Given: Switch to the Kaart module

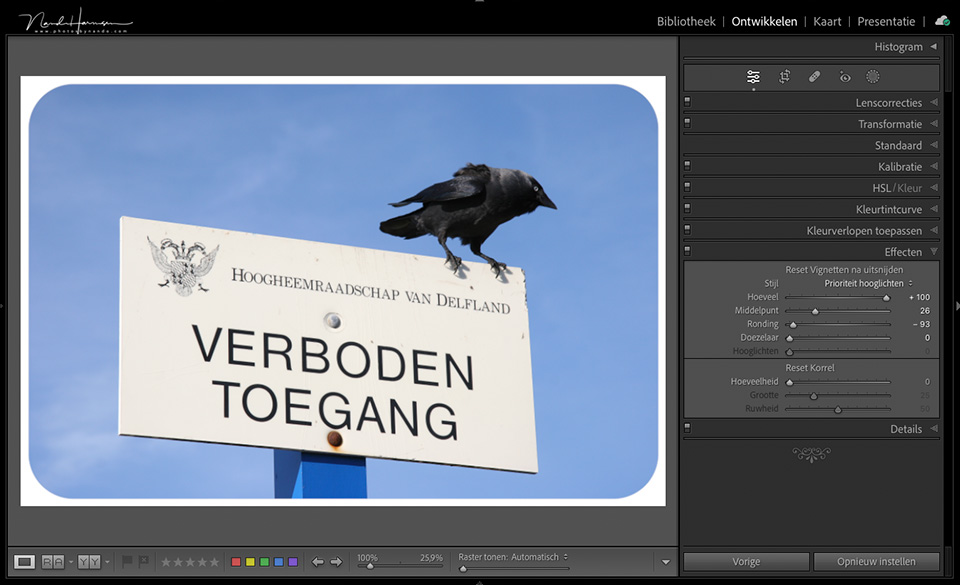Looking at the screenshot, I should 827,21.
